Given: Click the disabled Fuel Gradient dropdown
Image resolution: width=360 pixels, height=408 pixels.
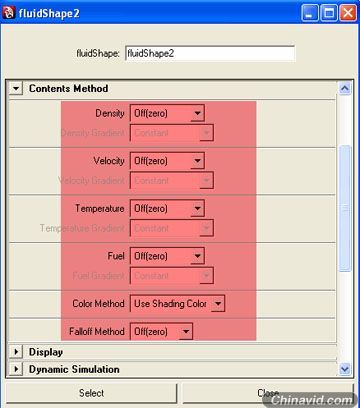Looking at the screenshot, I should tap(172, 276).
